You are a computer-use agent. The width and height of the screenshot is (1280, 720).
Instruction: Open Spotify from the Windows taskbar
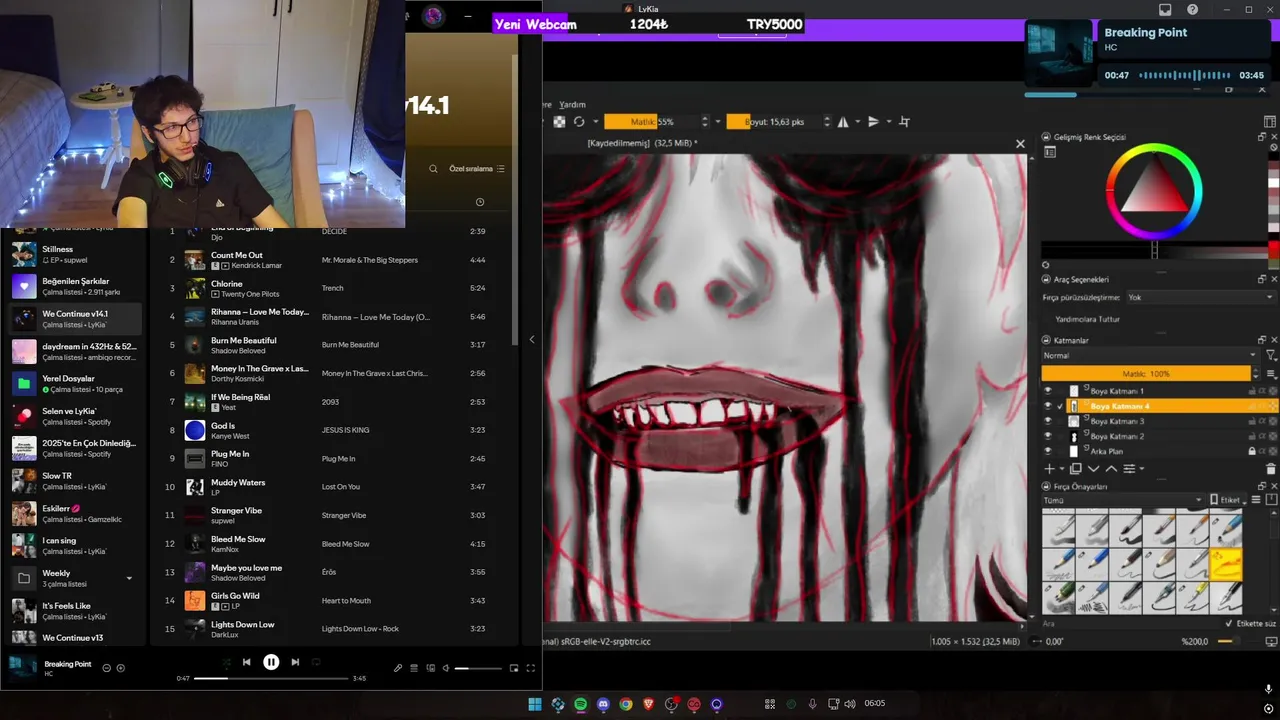(x=581, y=704)
